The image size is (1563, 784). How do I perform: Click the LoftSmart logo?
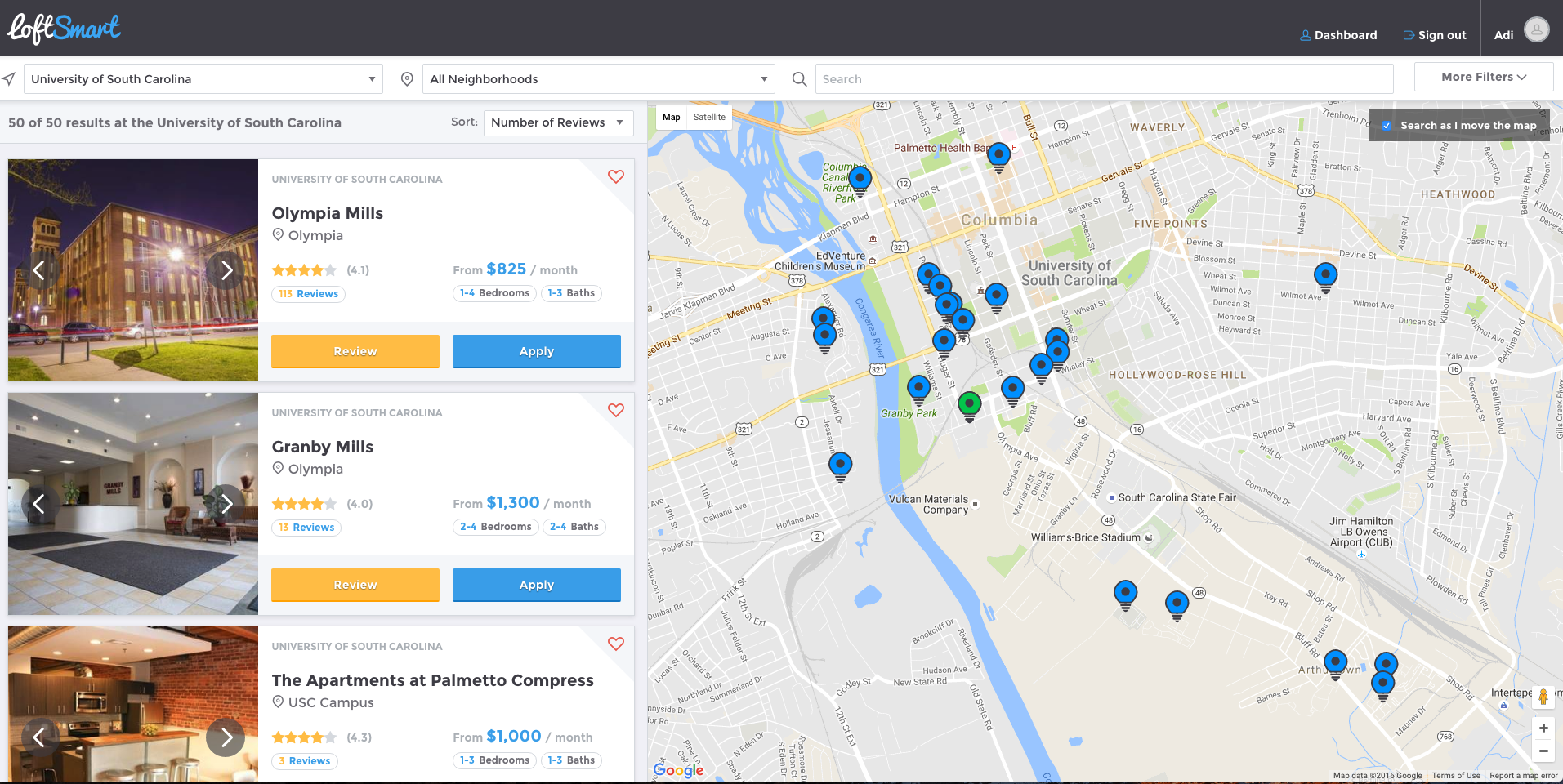(x=64, y=29)
